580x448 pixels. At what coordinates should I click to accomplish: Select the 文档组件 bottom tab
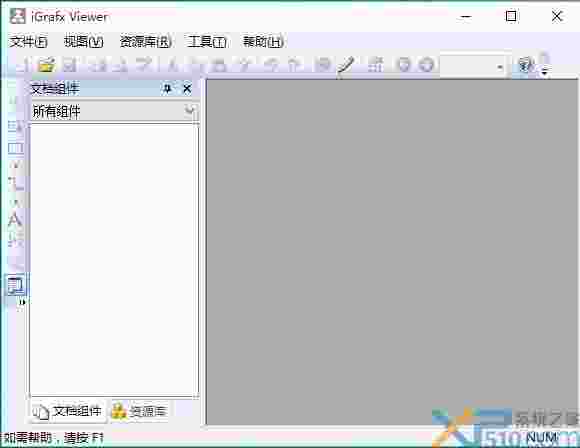click(68, 411)
